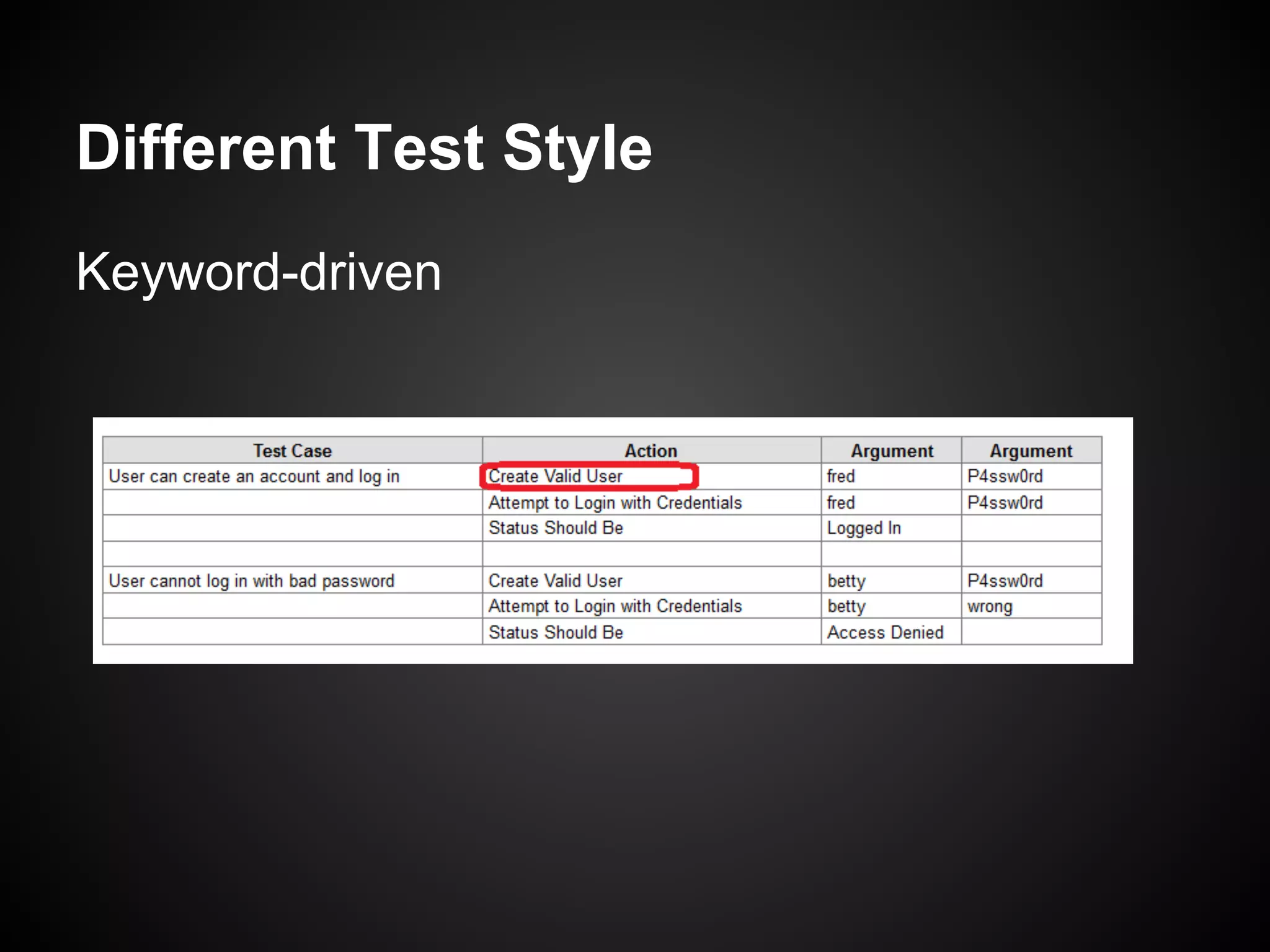Click the 'Test Case' column header
This screenshot has height=952, width=1270.
292,451
